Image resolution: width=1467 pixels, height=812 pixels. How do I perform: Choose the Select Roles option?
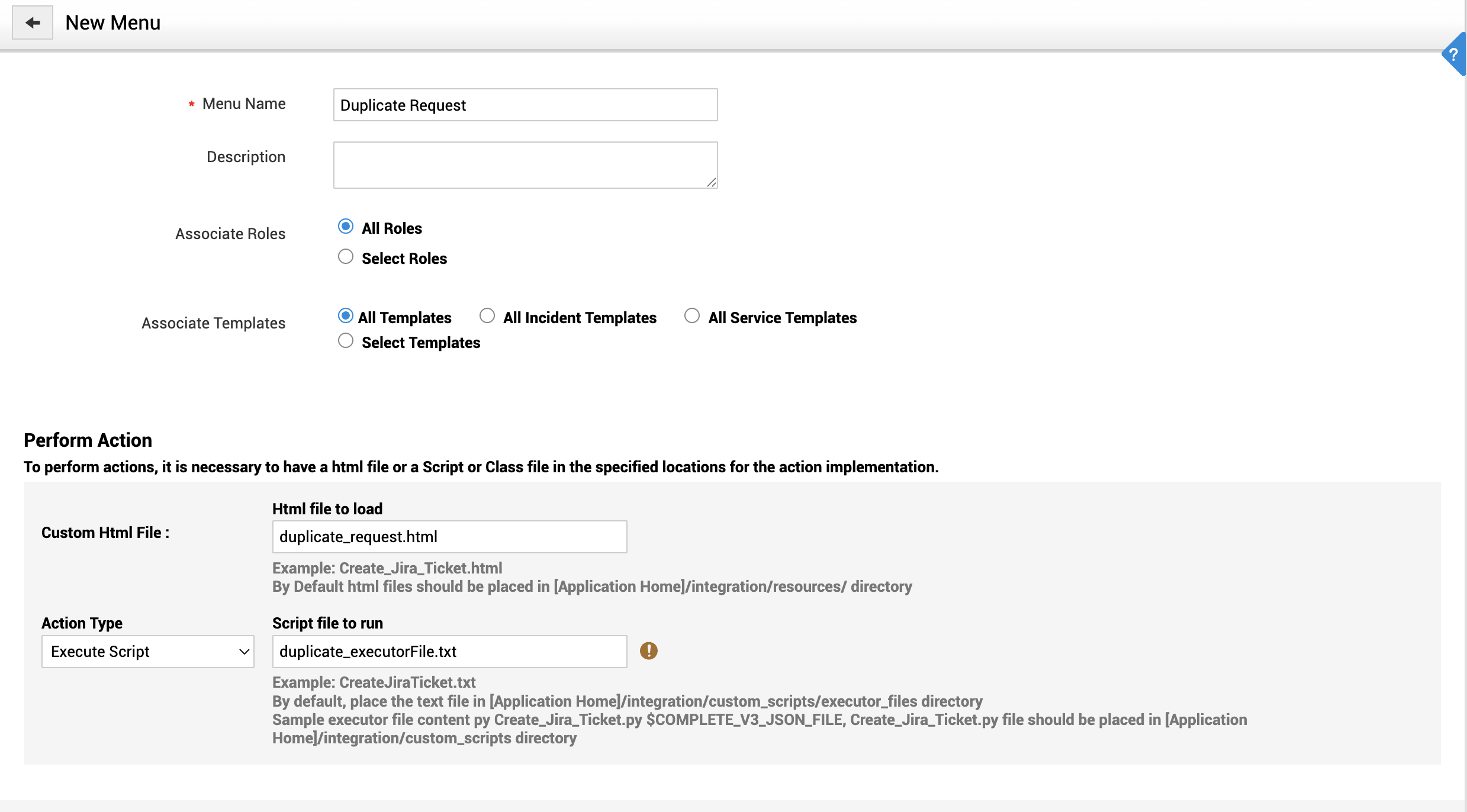click(346, 257)
